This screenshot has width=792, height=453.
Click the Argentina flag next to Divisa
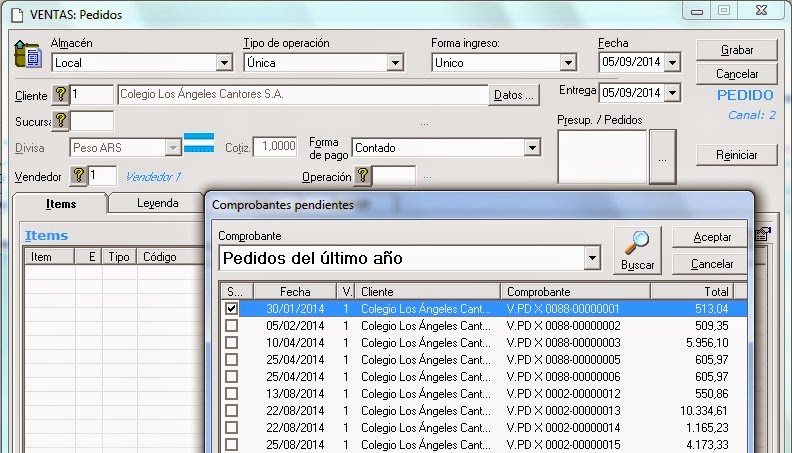tap(199, 143)
